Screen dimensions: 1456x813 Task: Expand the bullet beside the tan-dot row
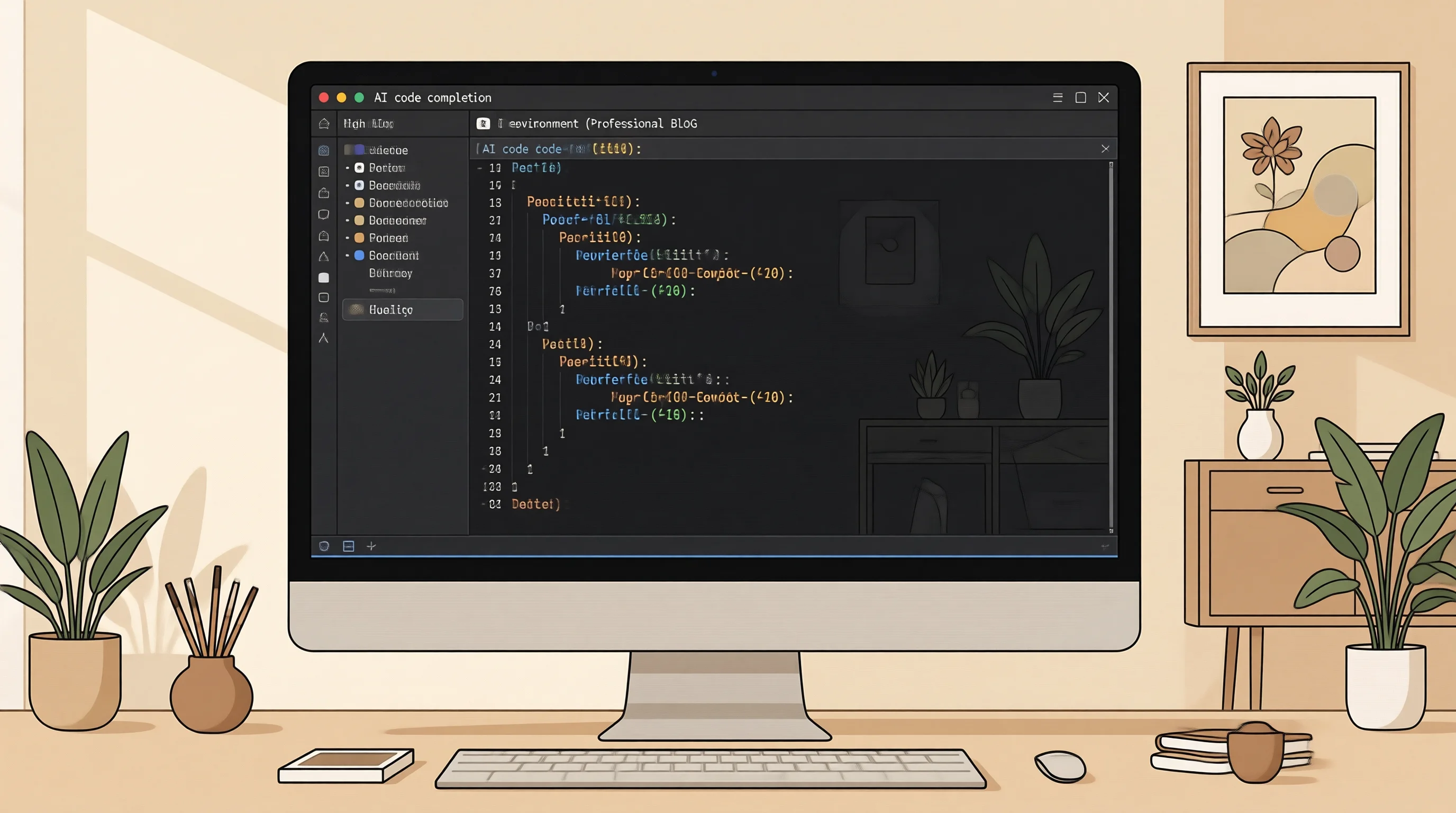(x=347, y=221)
